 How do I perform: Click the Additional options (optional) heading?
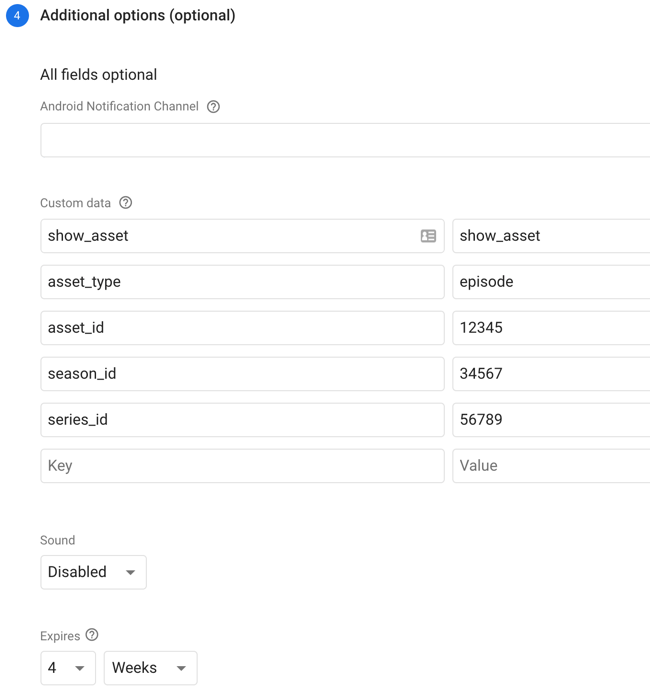[x=138, y=16]
